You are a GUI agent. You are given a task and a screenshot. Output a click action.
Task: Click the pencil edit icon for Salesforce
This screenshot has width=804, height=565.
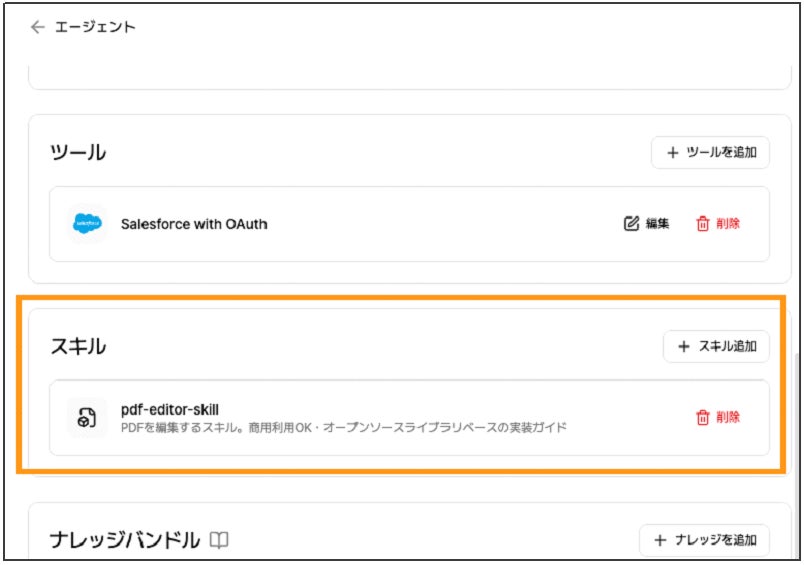631,224
